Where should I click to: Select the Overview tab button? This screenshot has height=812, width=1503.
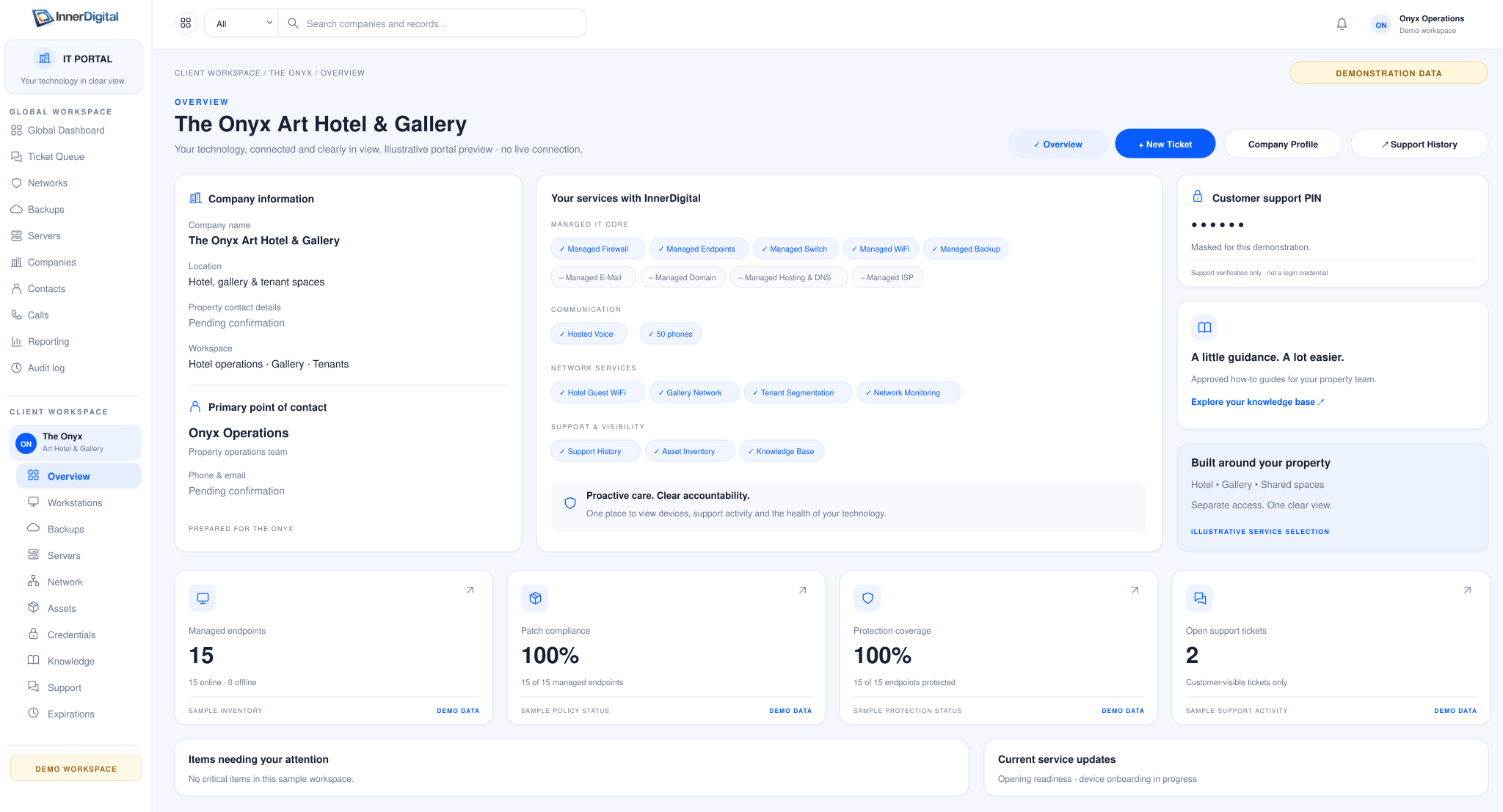point(1058,145)
